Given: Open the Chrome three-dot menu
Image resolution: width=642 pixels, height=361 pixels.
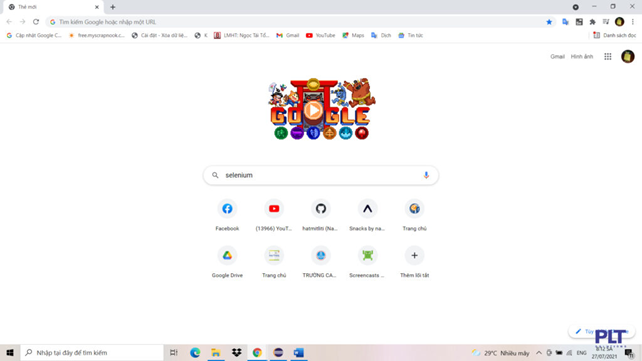Looking at the screenshot, I should tap(633, 22).
